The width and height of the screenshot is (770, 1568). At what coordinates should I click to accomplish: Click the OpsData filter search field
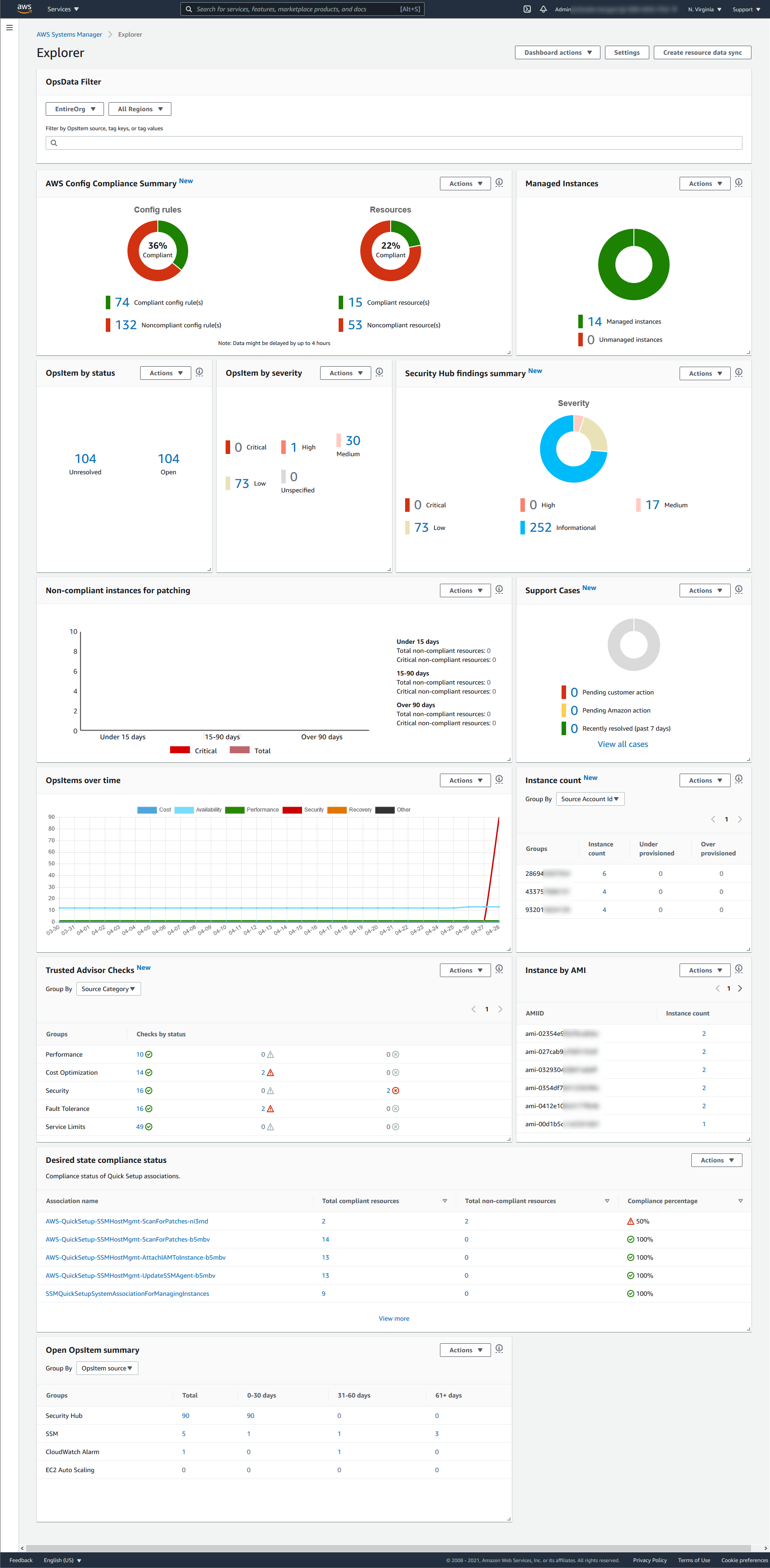pyautogui.click(x=394, y=143)
